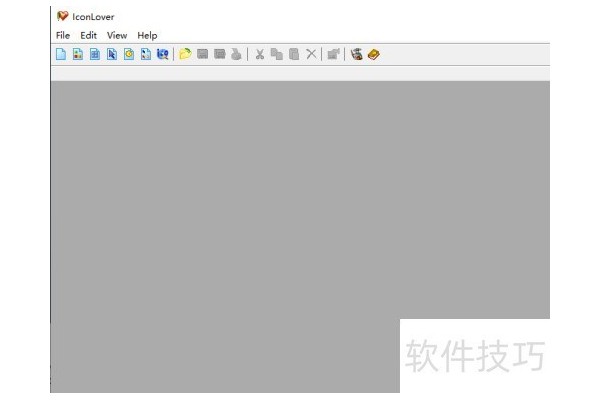This screenshot has width=600, height=400.
Task: Open the Edit menu
Action: click(x=88, y=36)
